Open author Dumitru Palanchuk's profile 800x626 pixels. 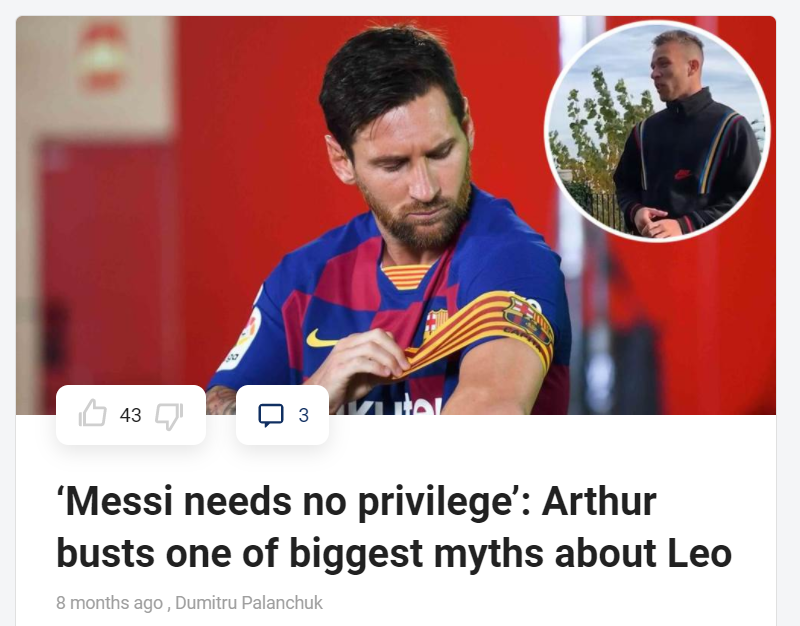249,603
